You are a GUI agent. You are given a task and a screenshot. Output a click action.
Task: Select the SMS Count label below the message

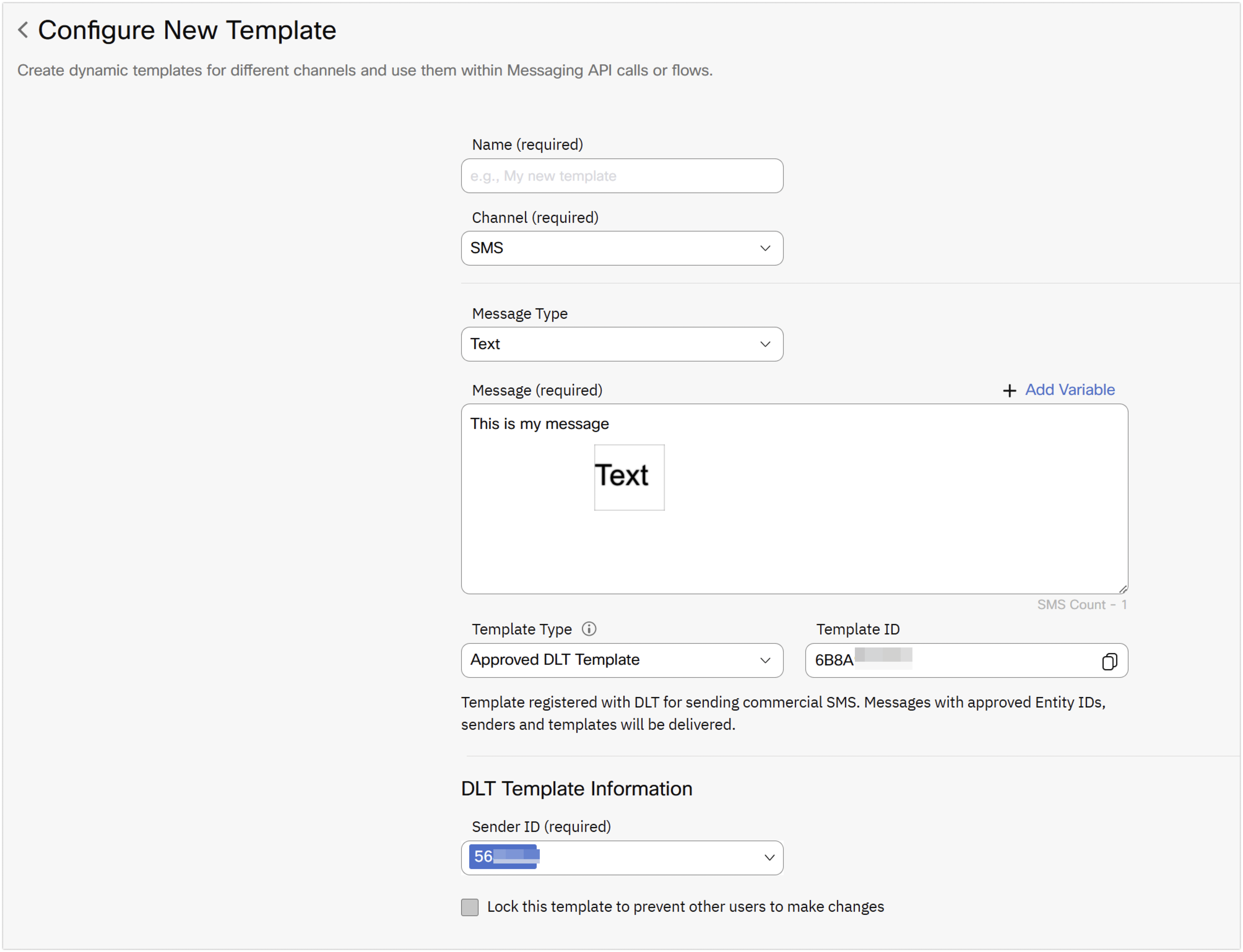point(1081,604)
